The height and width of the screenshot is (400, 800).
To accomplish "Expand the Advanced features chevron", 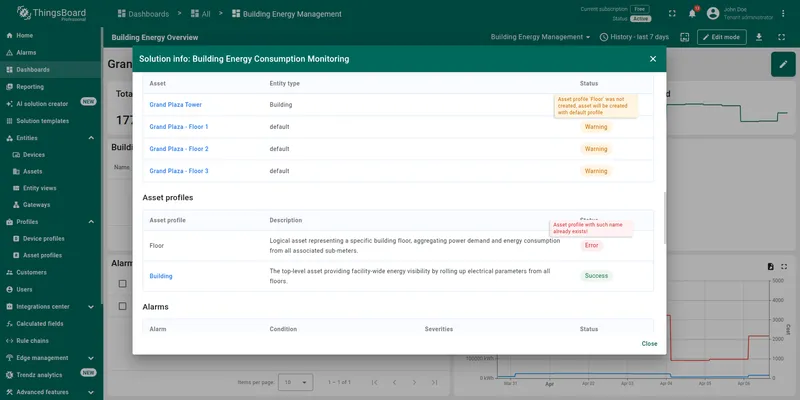I will pyautogui.click(x=91, y=392).
